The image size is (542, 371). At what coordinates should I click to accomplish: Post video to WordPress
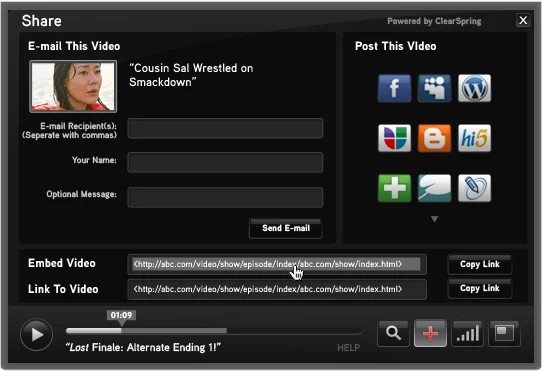coord(474,88)
